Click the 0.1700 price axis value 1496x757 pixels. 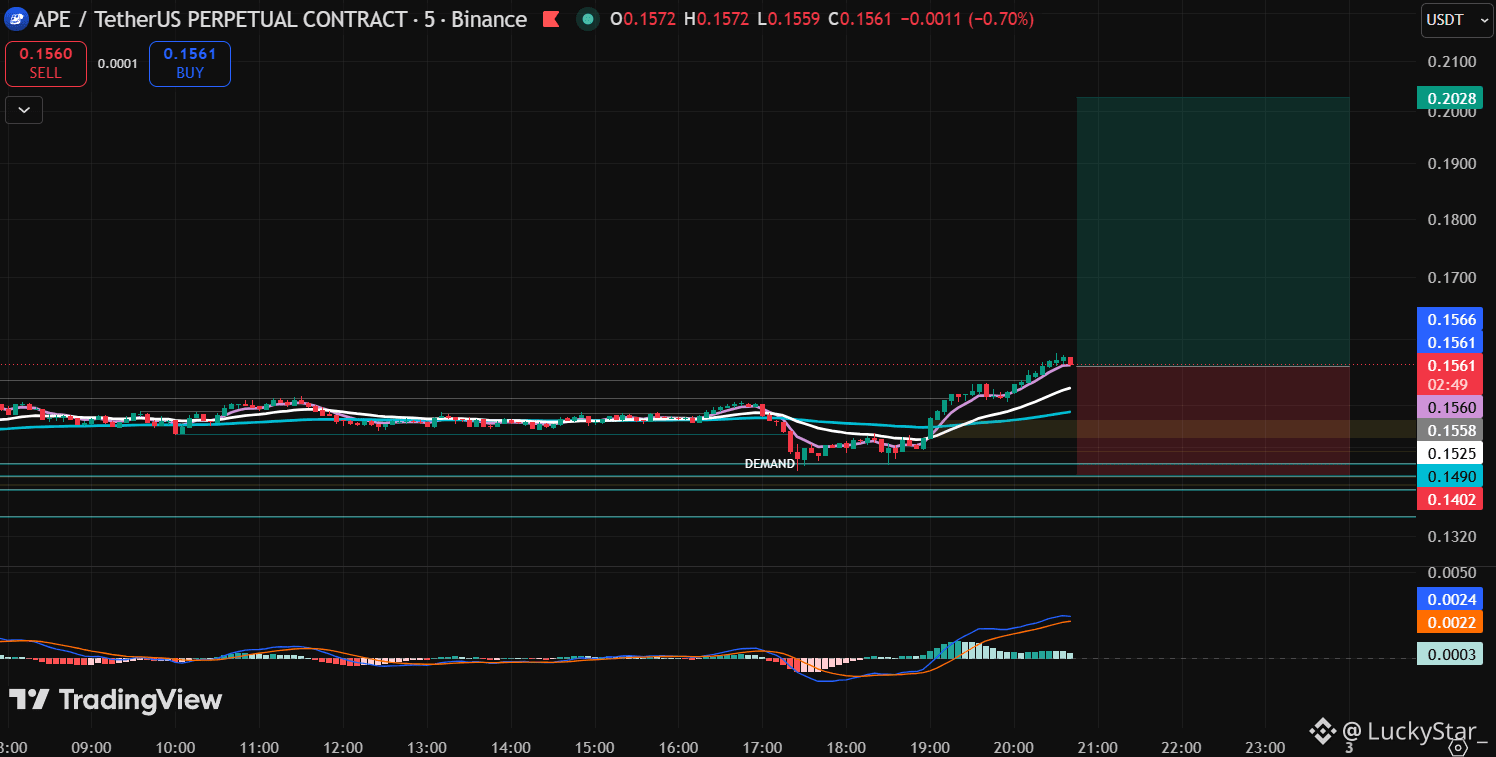pos(1452,277)
